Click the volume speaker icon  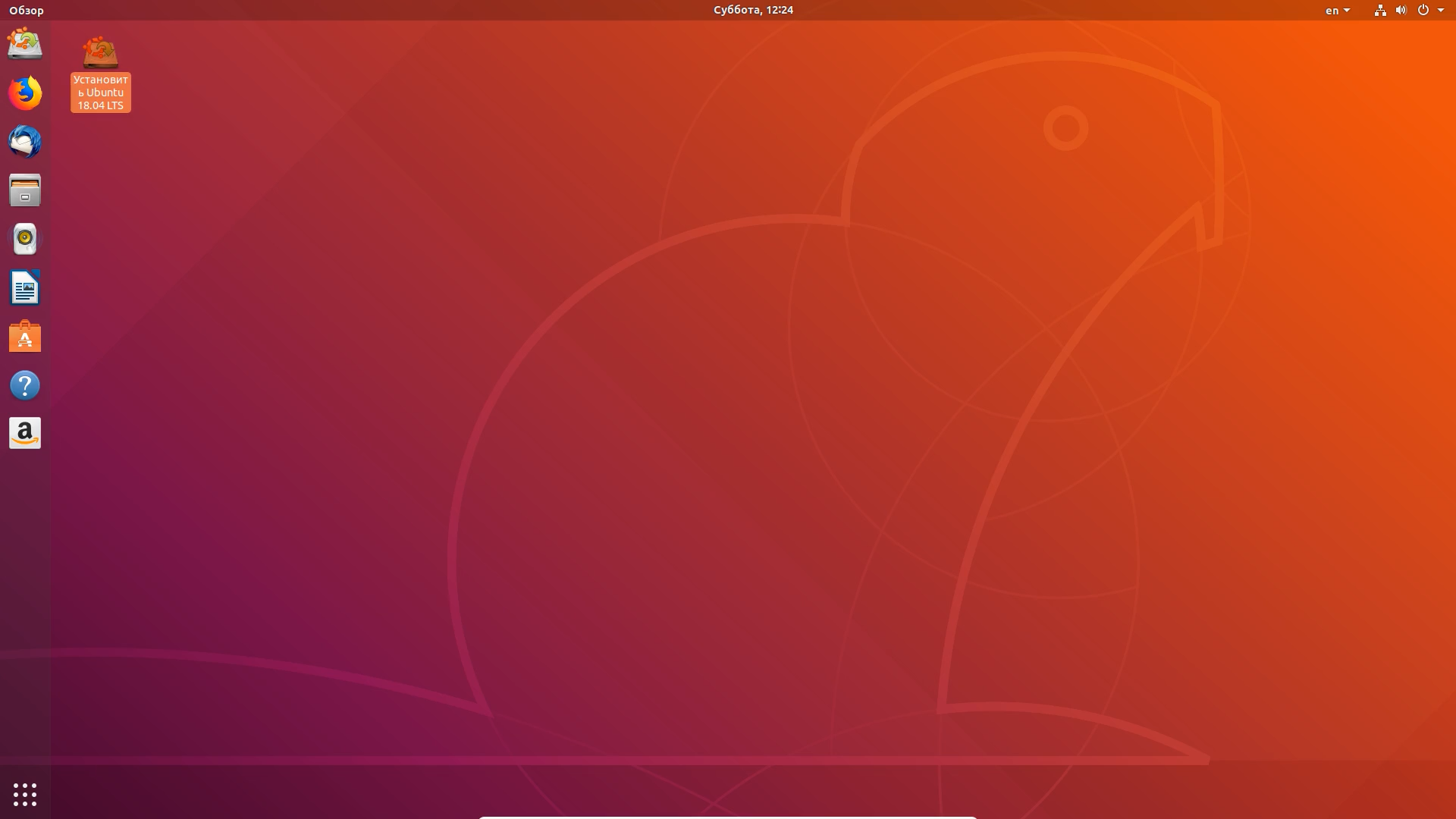coord(1401,10)
